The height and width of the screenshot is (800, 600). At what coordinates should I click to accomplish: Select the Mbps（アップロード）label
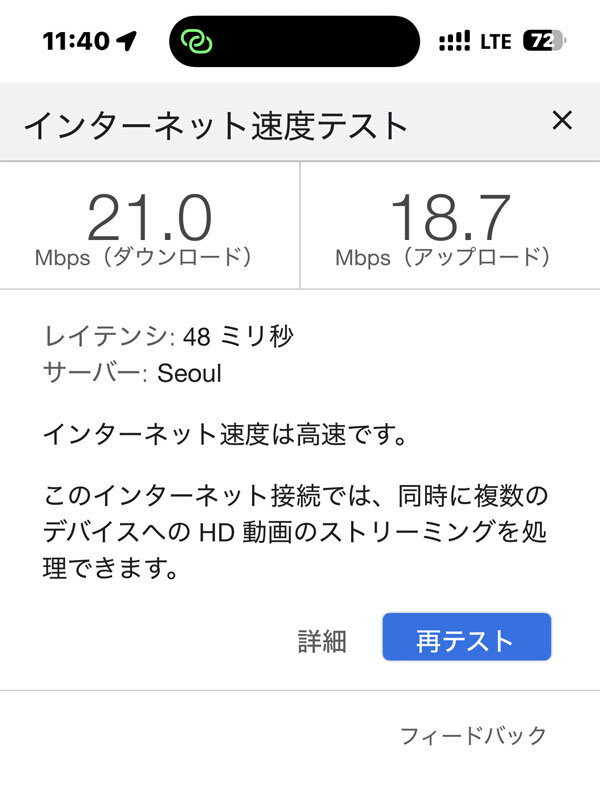tap(443, 257)
